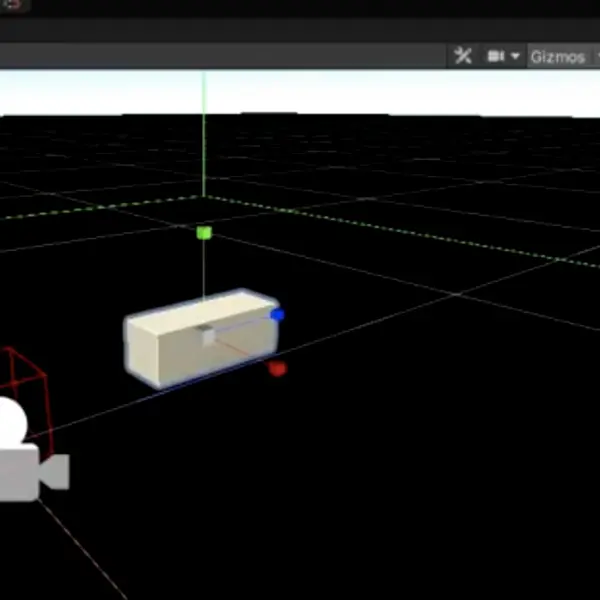The image size is (600, 600).
Task: Click the scene camera settings icon
Action: point(496,56)
